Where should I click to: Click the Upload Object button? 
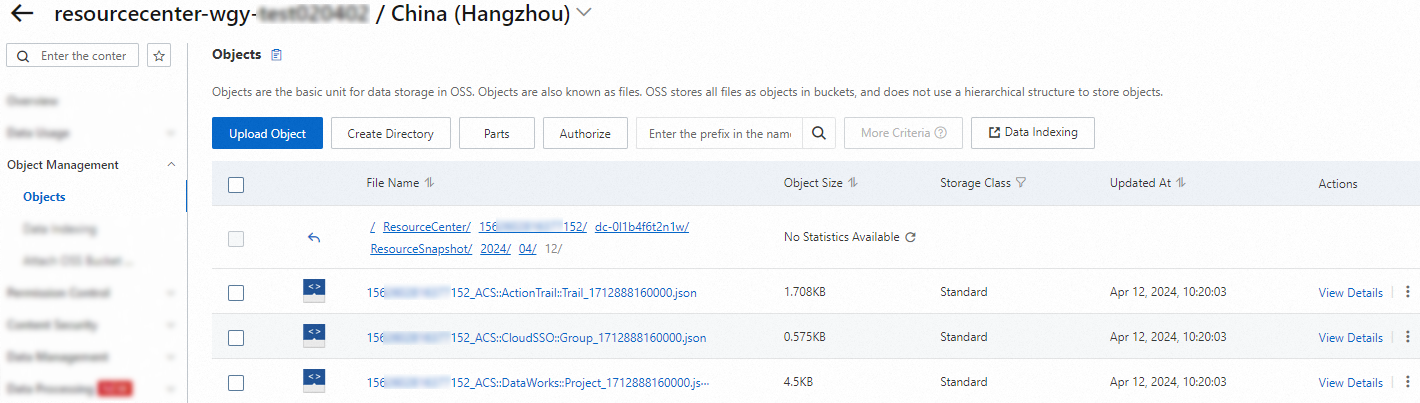click(x=267, y=133)
